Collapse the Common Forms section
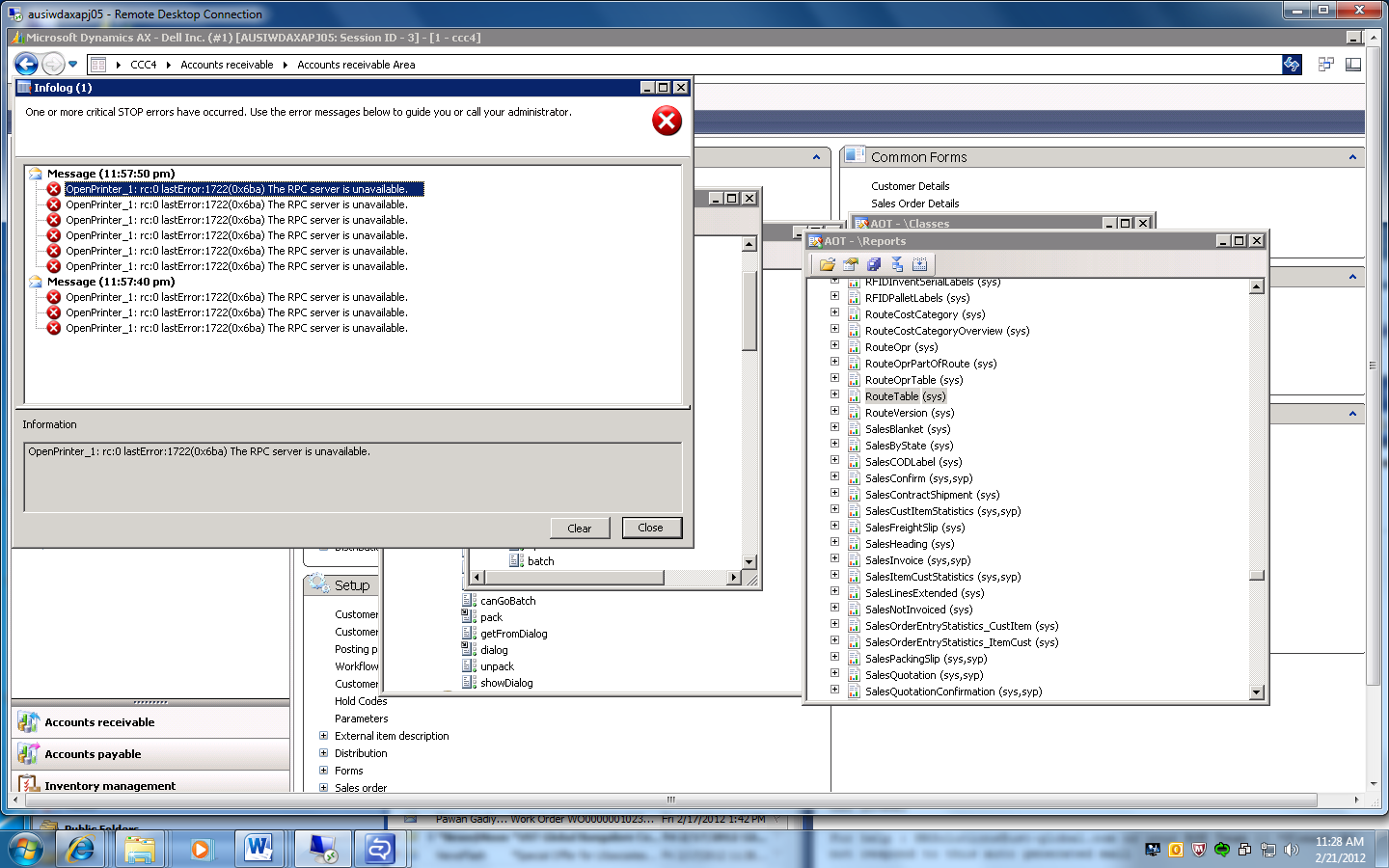This screenshot has width=1389, height=868. click(x=1352, y=157)
